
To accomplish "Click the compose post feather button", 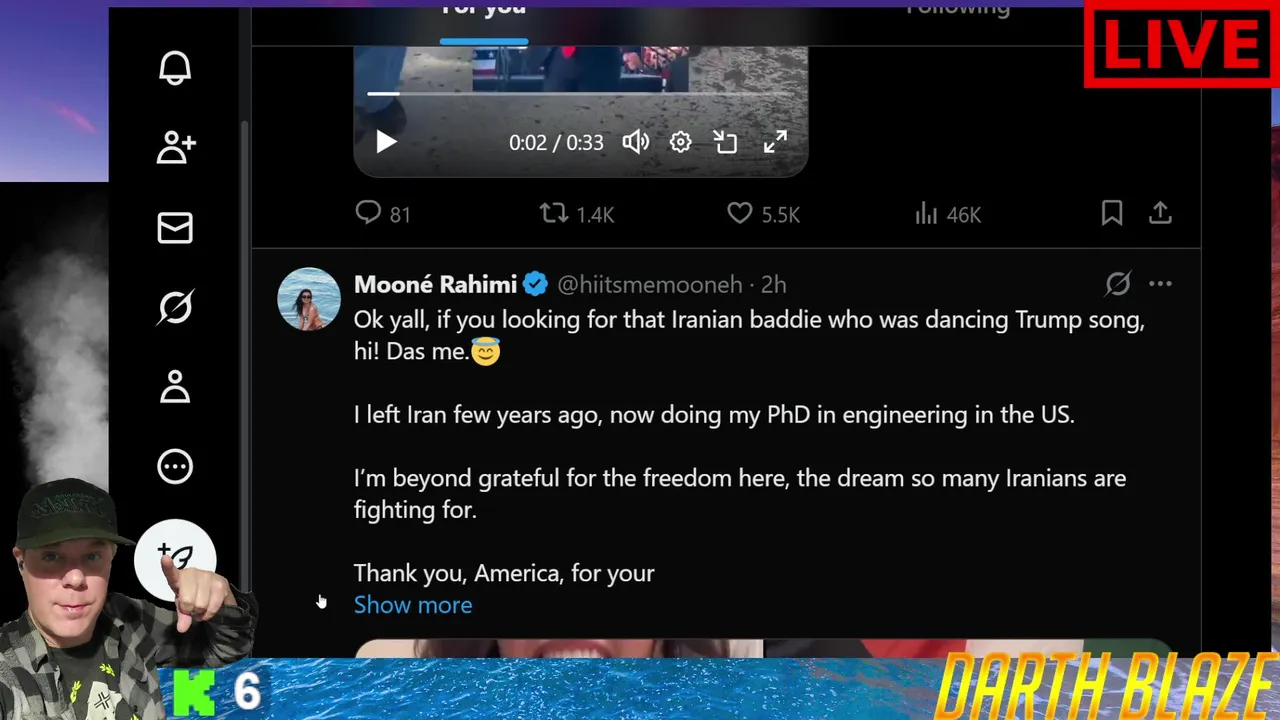I will [176, 557].
